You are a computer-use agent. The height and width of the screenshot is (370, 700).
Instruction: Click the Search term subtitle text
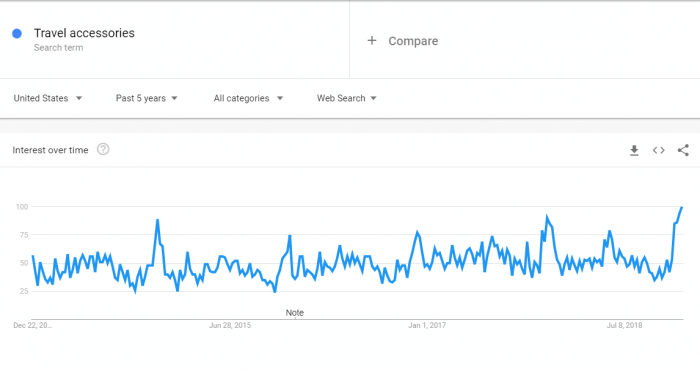coord(58,48)
